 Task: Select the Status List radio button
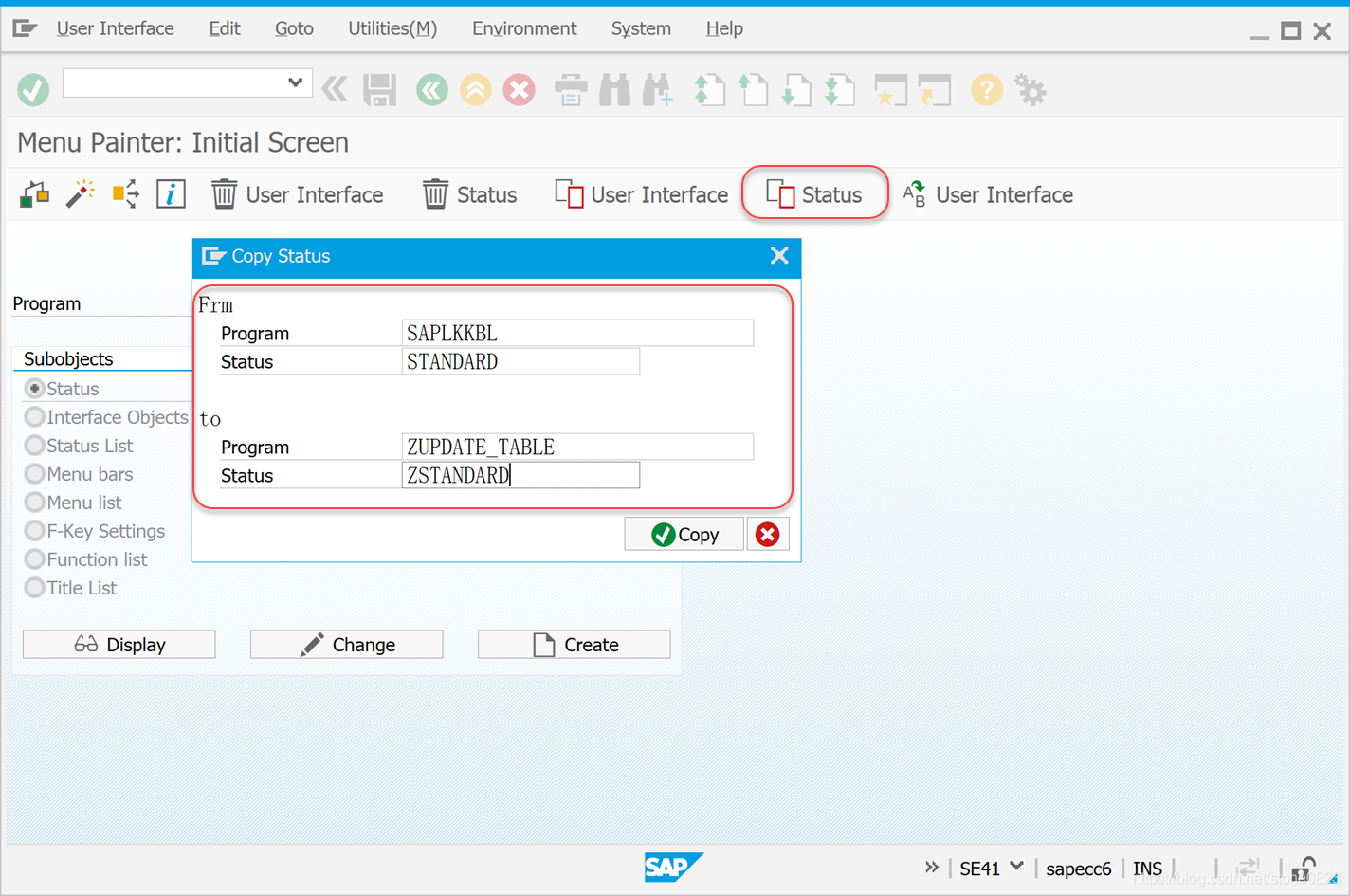(35, 446)
